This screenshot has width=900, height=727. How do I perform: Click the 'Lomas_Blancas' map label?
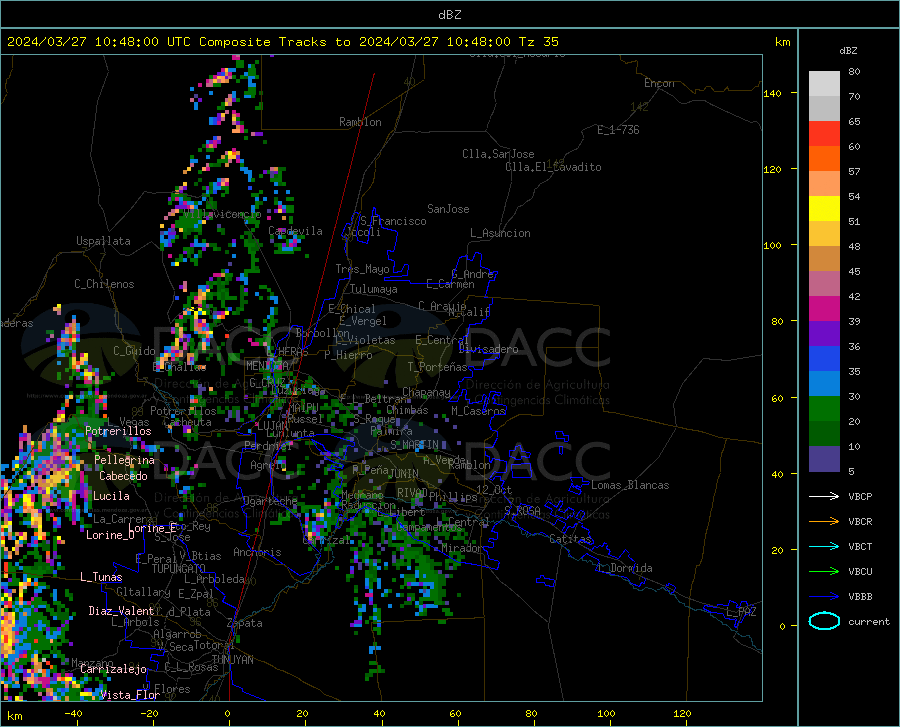[x=630, y=485]
